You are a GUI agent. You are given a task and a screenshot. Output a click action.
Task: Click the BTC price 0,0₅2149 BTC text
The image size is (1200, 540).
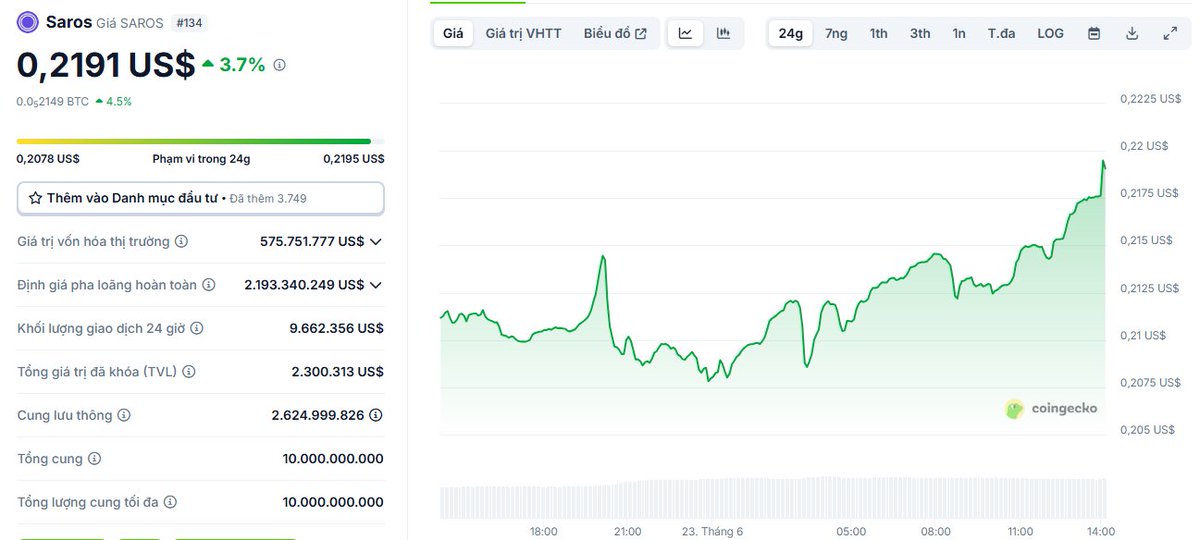(52, 101)
